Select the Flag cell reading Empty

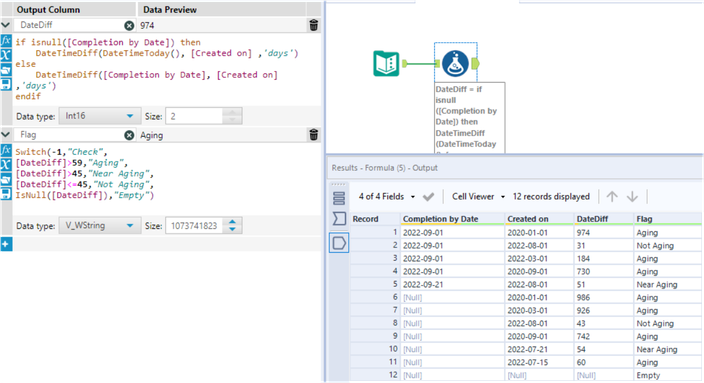tap(668, 375)
